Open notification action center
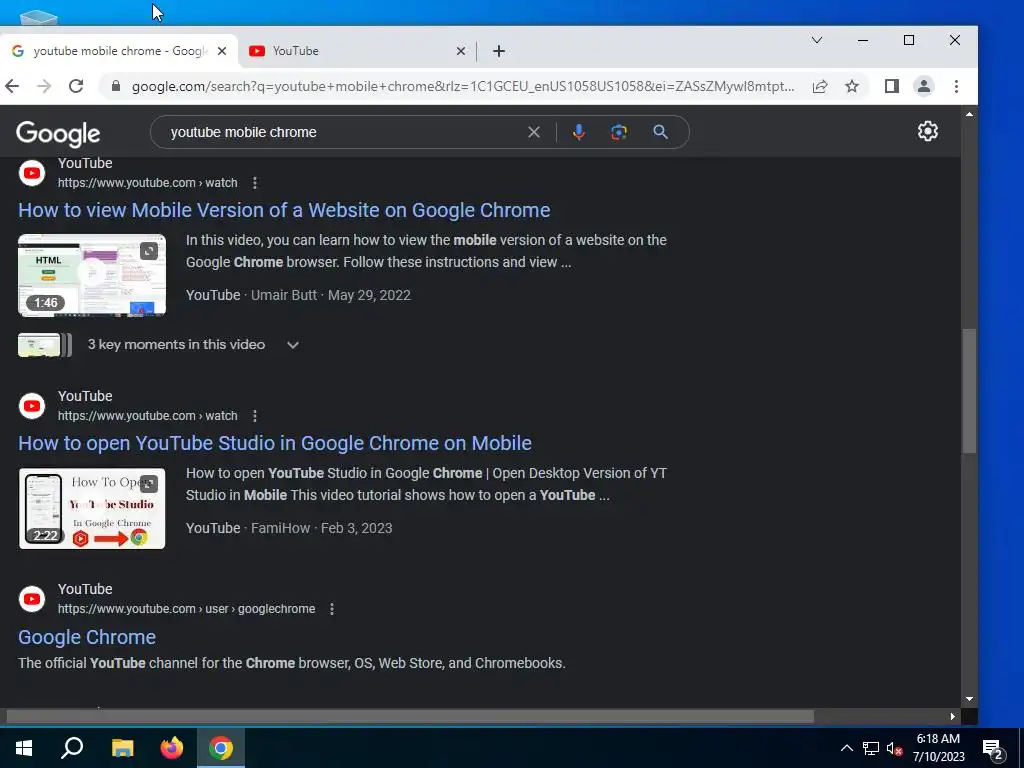This screenshot has width=1024, height=768. [x=993, y=750]
